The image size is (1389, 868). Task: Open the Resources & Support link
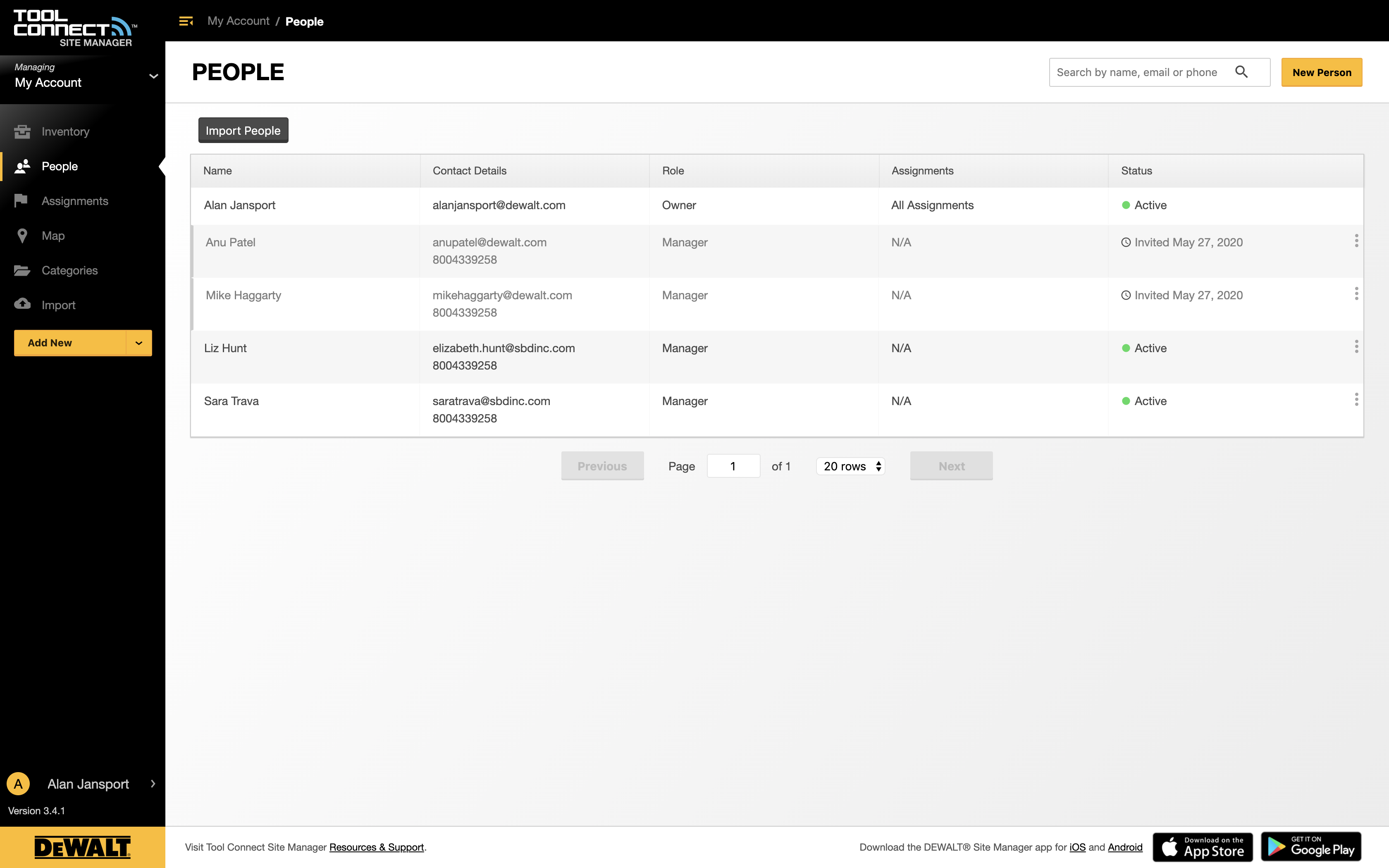(377, 847)
